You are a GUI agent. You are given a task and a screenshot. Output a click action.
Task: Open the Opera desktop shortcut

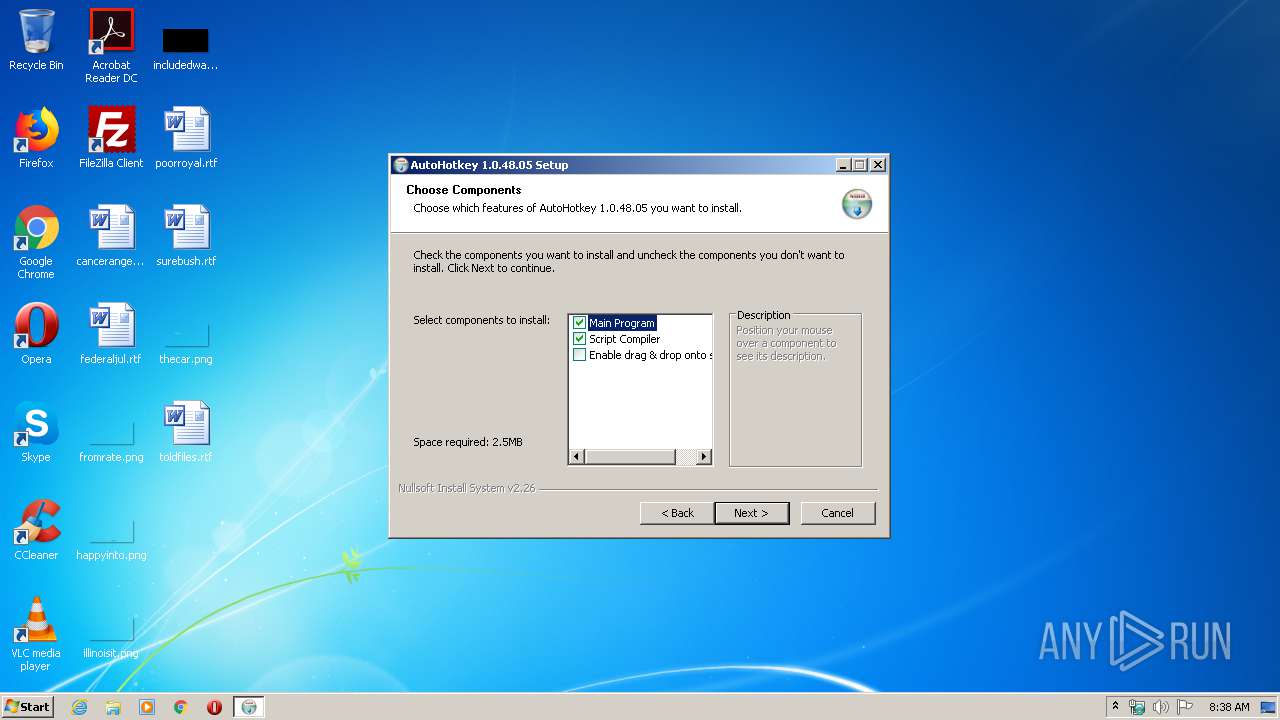click(36, 334)
